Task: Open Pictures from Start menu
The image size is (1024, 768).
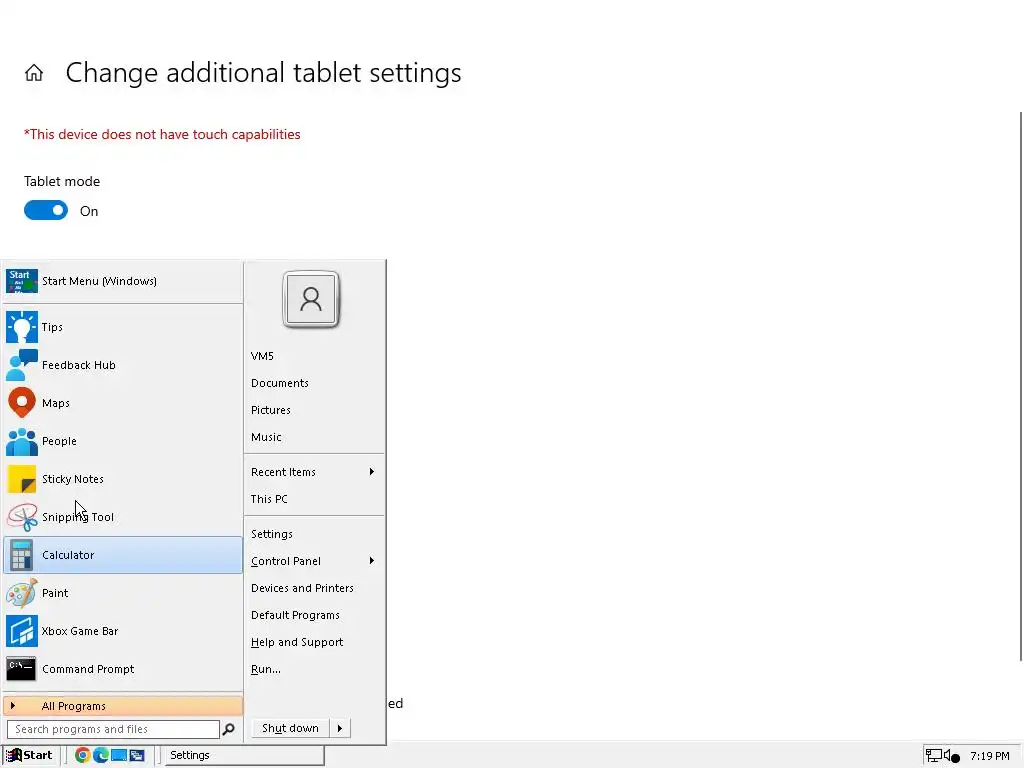Action: pyautogui.click(x=270, y=410)
